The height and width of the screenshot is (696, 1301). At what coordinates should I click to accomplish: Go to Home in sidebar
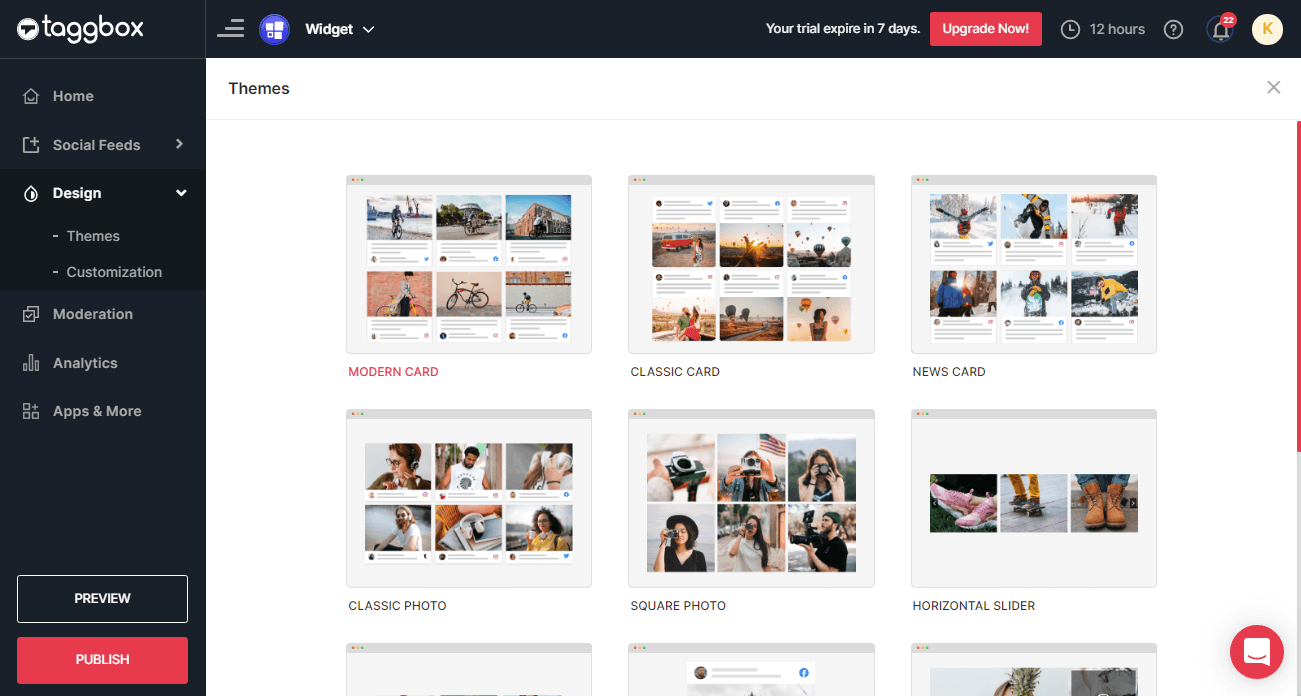73,96
